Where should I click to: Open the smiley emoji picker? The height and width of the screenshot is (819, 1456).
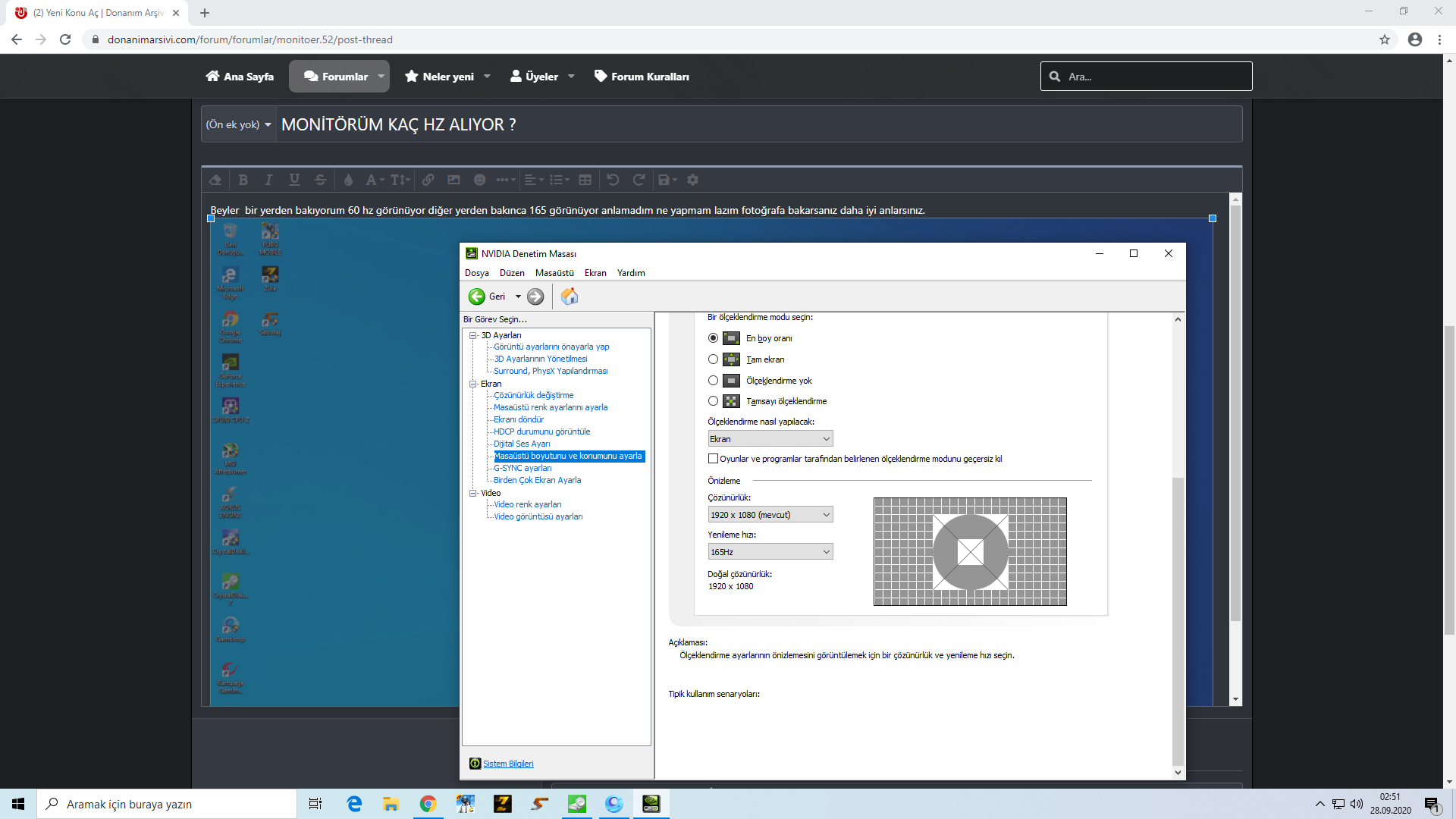coord(479,180)
